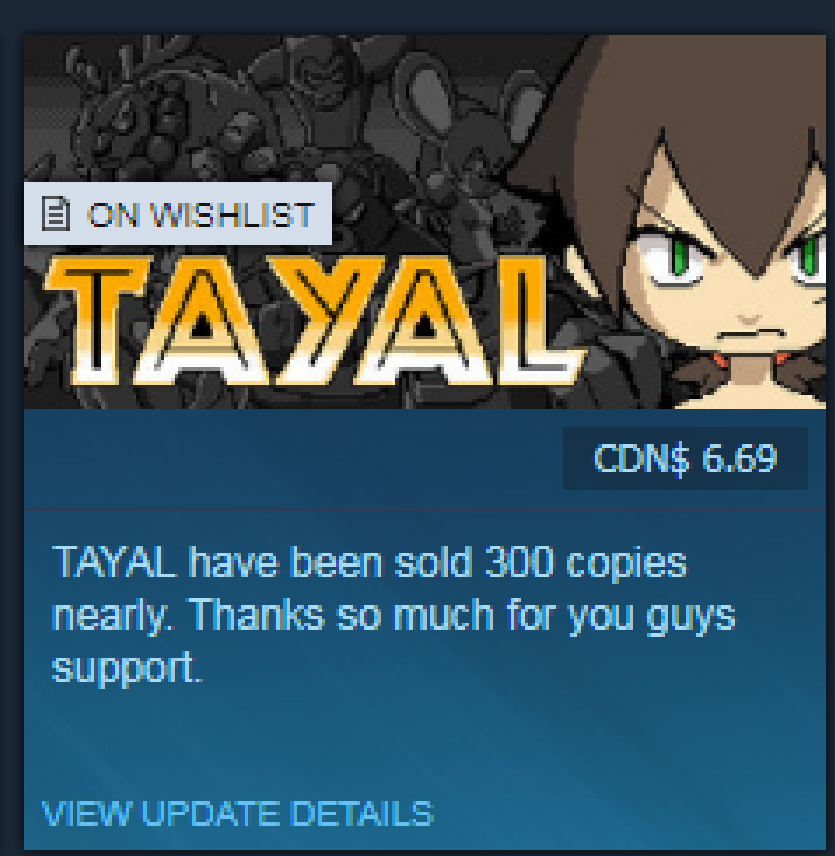The height and width of the screenshot is (856, 835).
Task: Click the empty area left of the price
Action: coord(294,458)
